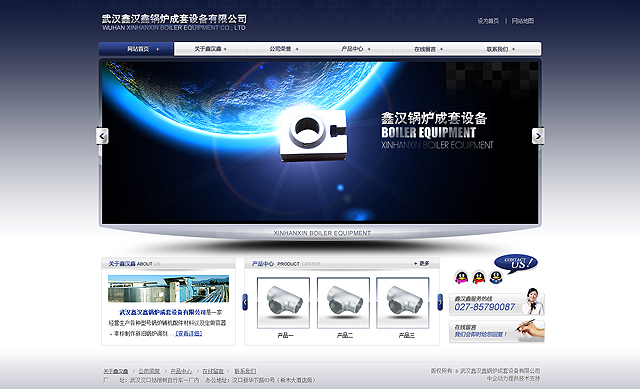Open 网站首页 home tab
The height and width of the screenshot is (389, 640).
136,49
